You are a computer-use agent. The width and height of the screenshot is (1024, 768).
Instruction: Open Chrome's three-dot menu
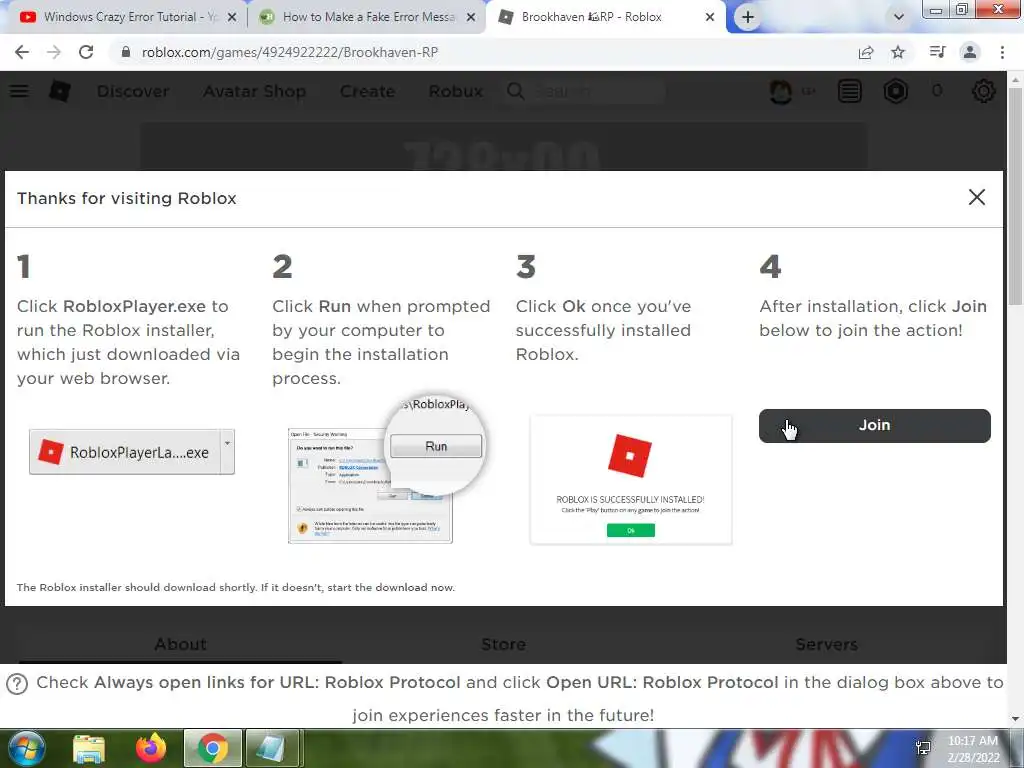1002,52
